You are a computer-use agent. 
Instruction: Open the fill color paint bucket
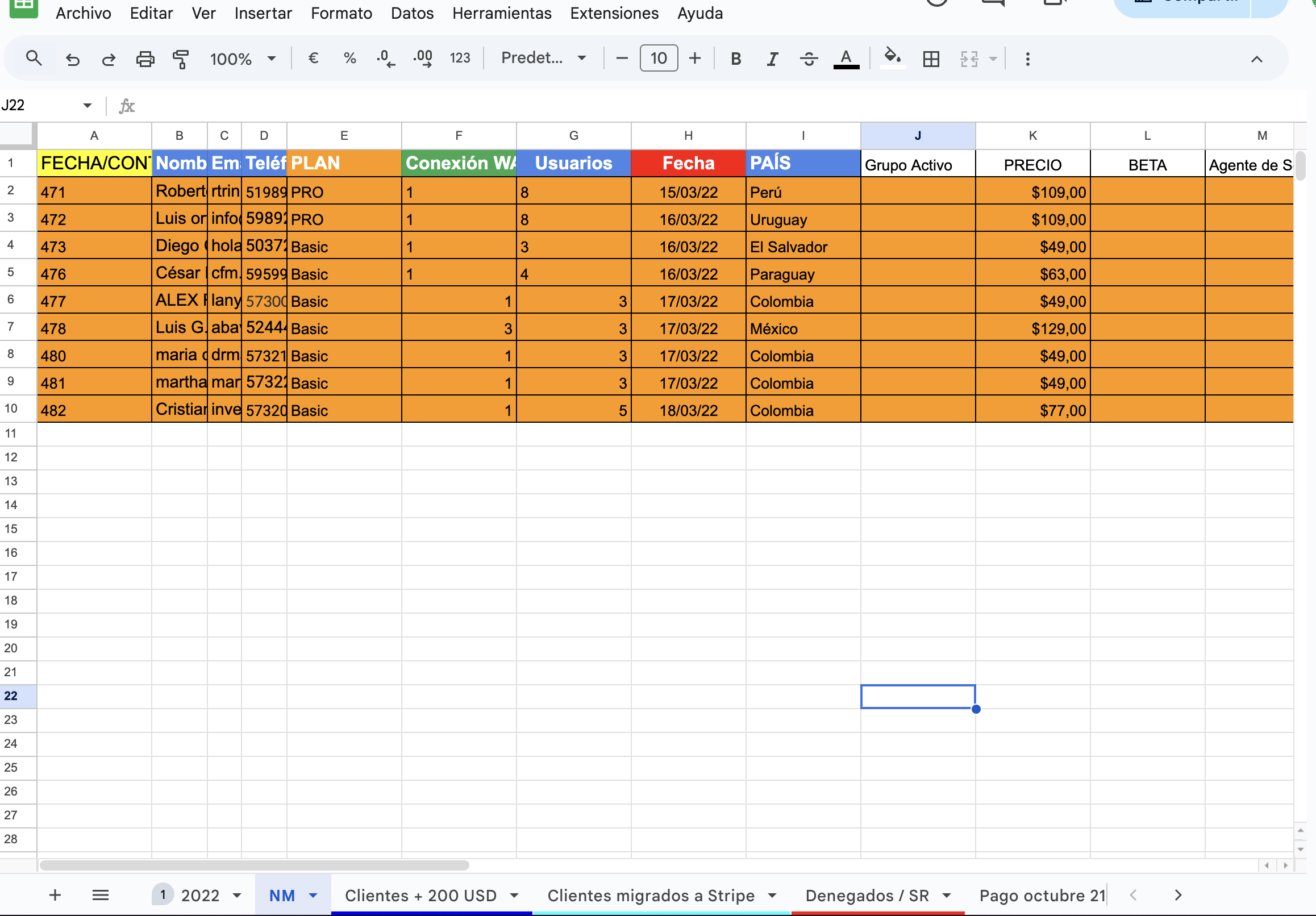(x=892, y=57)
